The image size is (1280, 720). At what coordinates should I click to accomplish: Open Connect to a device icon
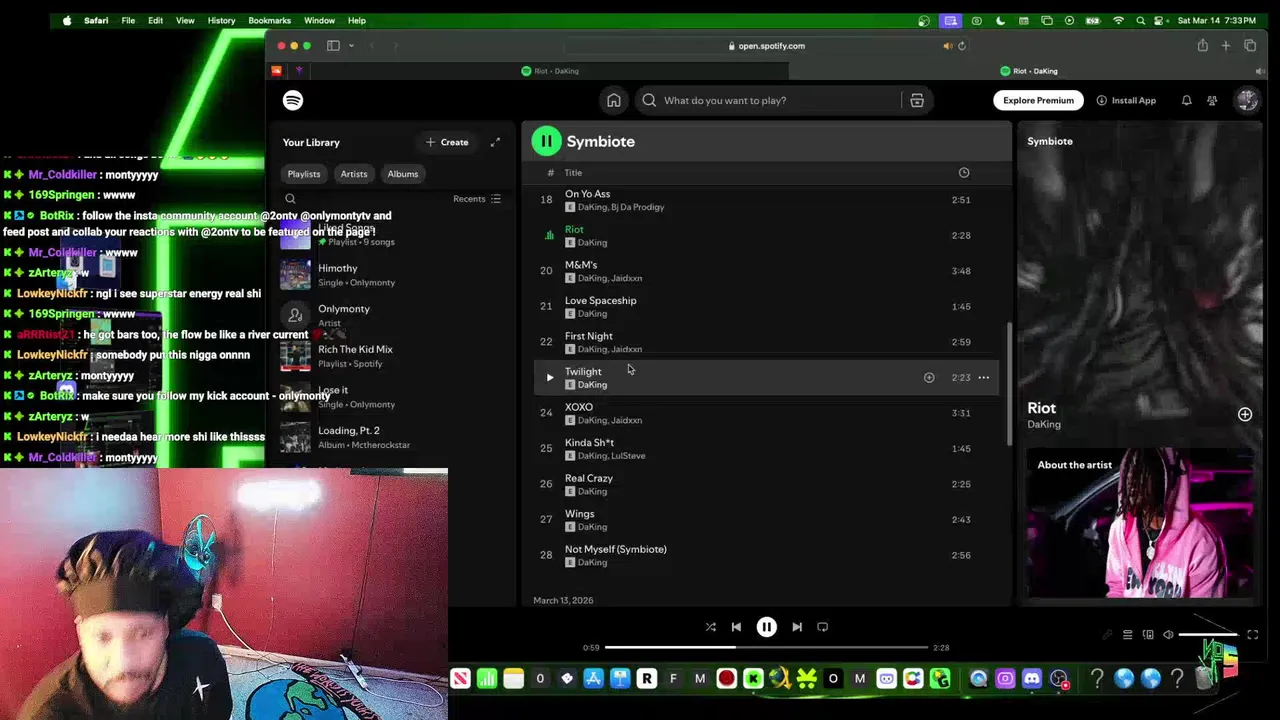pos(1148,635)
